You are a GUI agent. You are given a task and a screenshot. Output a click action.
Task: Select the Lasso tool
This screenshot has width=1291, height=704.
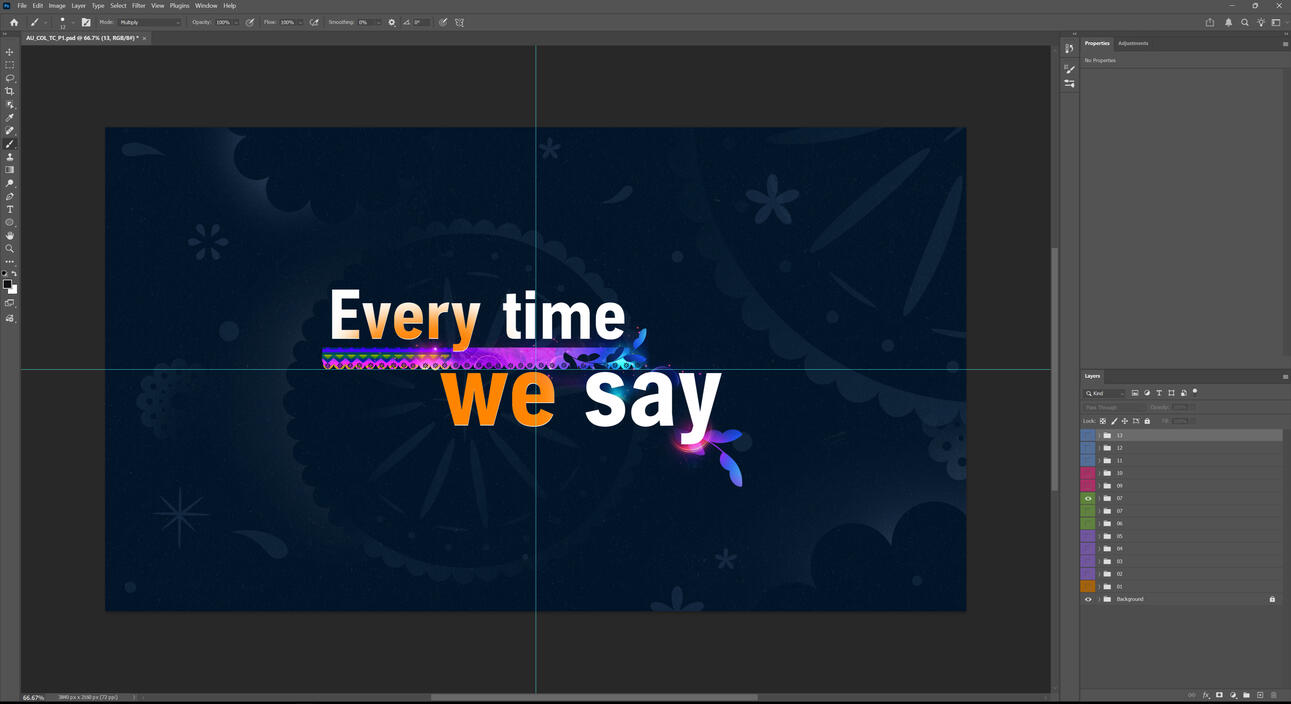(10, 78)
